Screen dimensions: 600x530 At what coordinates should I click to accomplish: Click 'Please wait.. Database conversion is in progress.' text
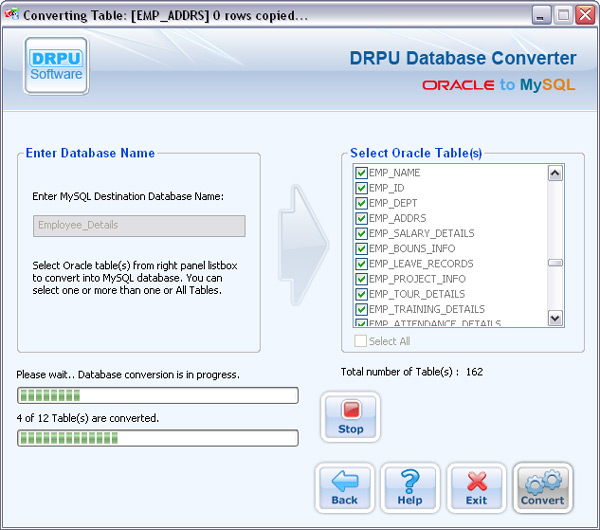128,375
